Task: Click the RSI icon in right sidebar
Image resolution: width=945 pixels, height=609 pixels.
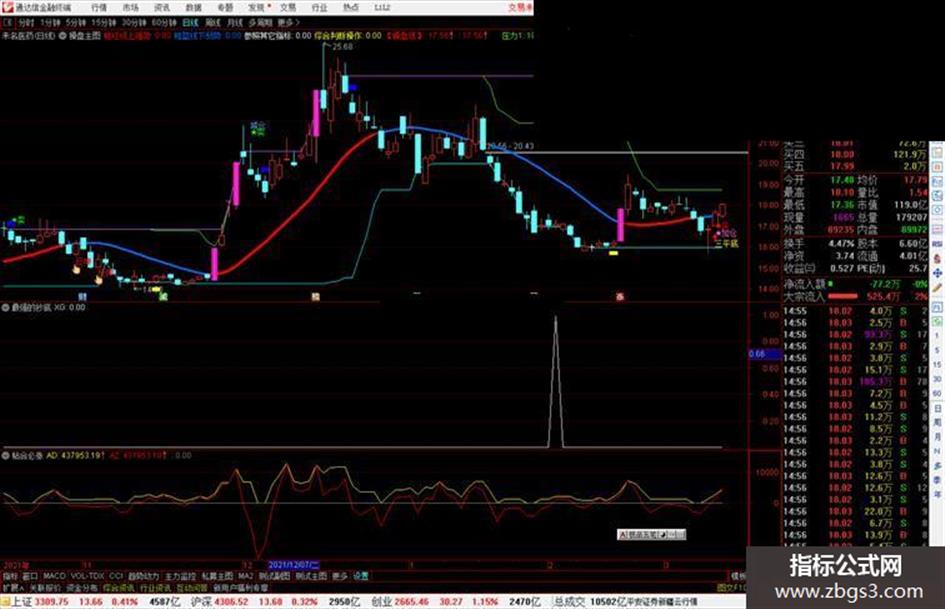Action: coord(937,244)
